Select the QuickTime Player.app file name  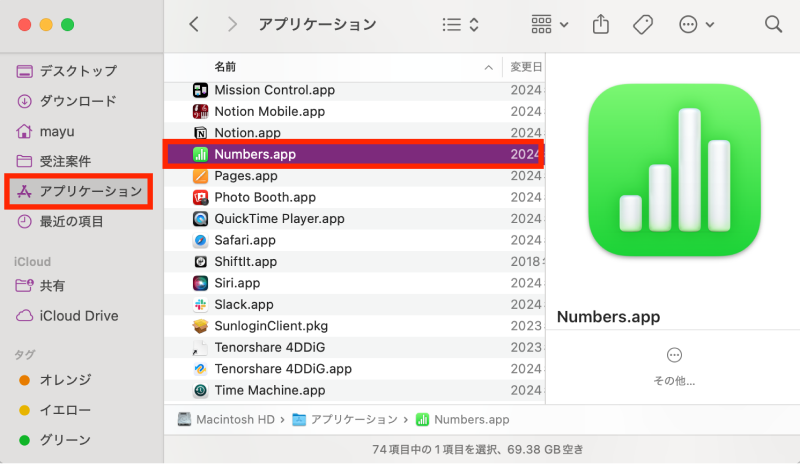pyautogui.click(x=279, y=219)
